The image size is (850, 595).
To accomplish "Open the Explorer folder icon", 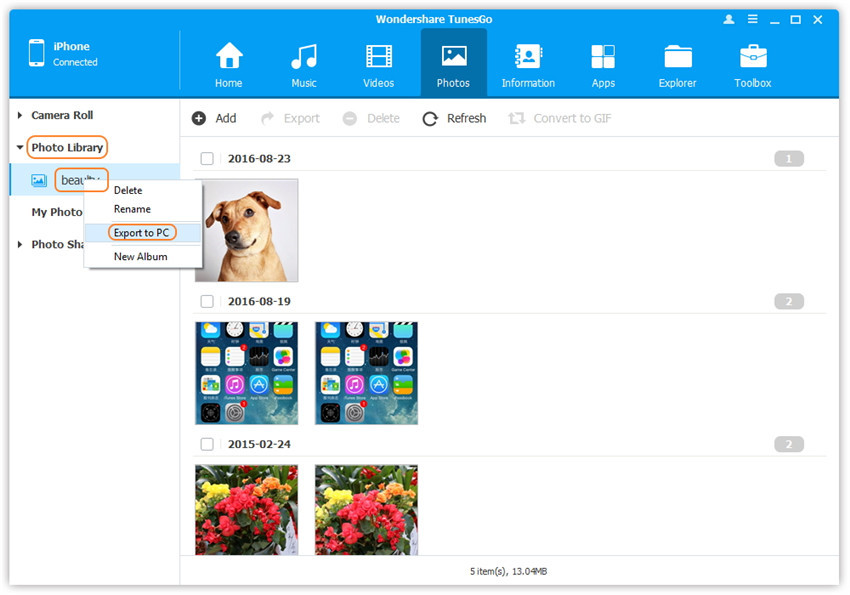I will (x=678, y=56).
